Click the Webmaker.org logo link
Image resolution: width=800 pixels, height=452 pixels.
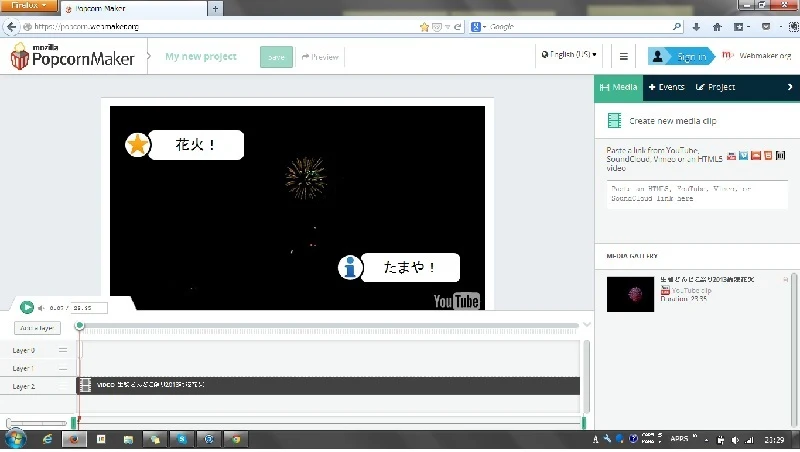757,56
